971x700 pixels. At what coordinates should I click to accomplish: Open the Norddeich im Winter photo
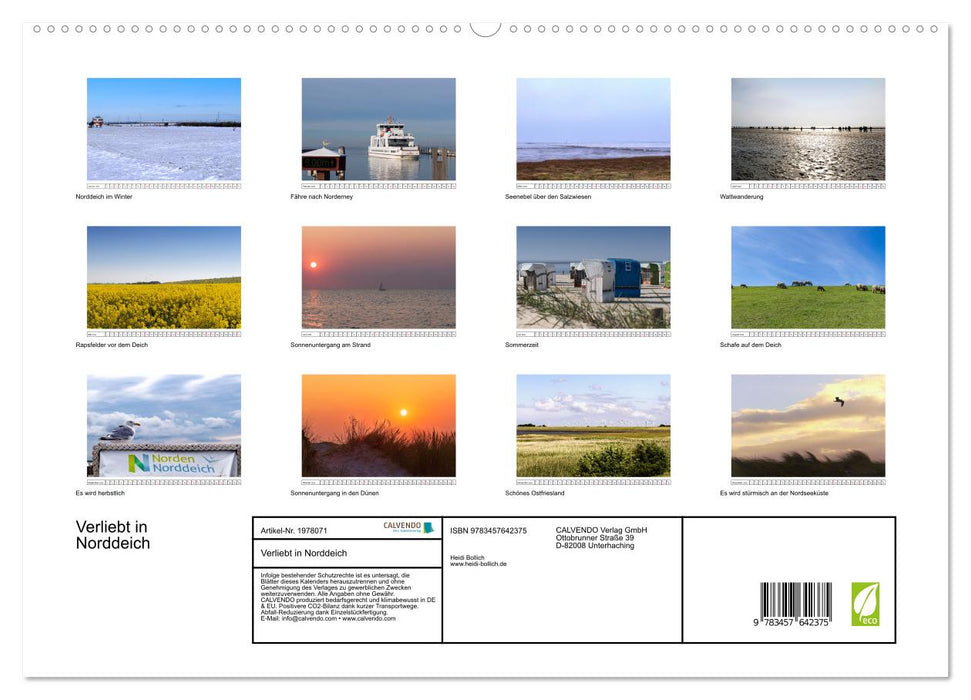164,129
